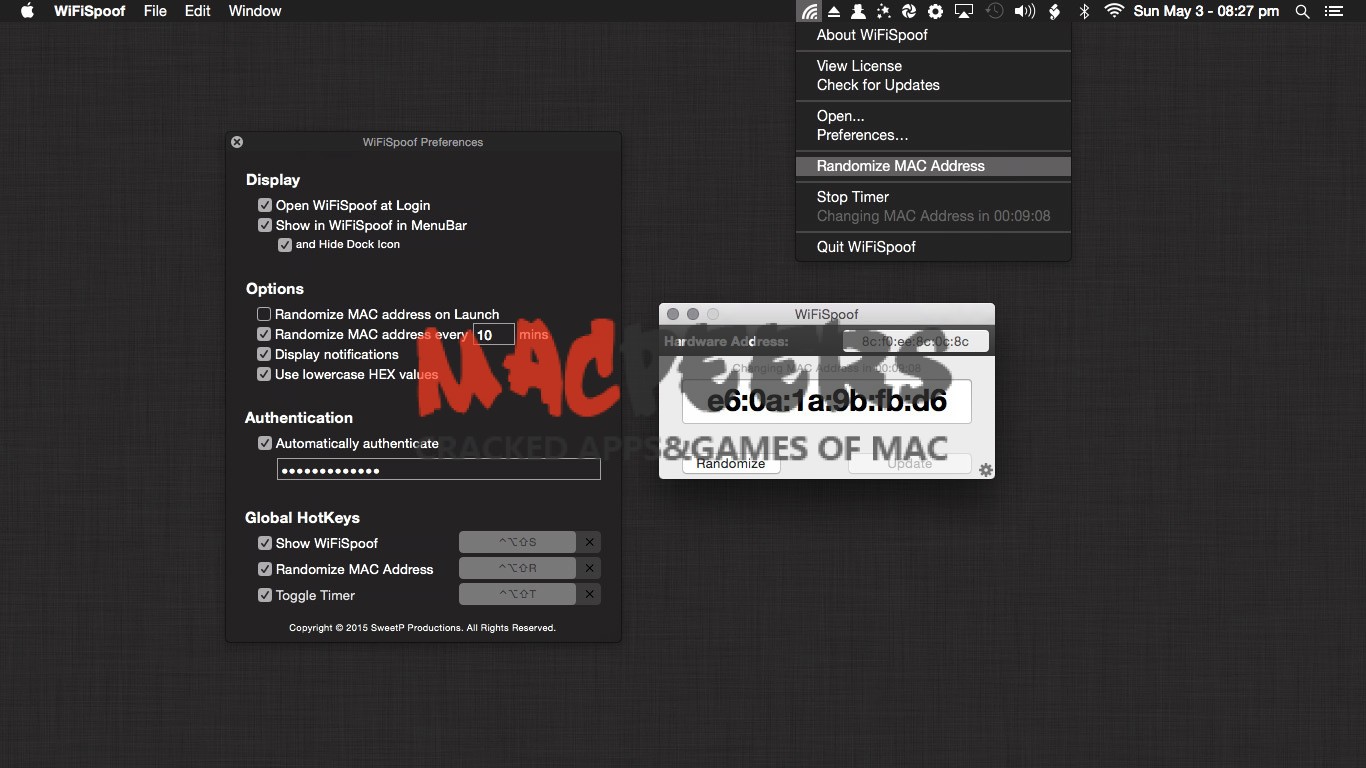Click the Randomize MAC Address hotkey recorder field
Screen dimensions: 1366x768
point(517,568)
